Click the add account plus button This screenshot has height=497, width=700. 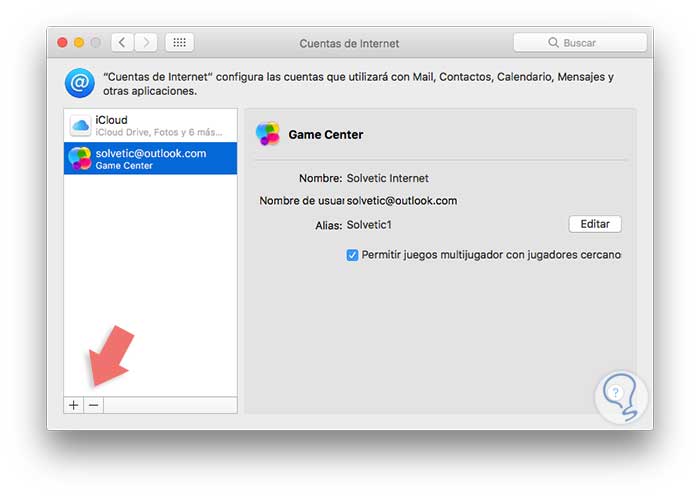click(73, 405)
